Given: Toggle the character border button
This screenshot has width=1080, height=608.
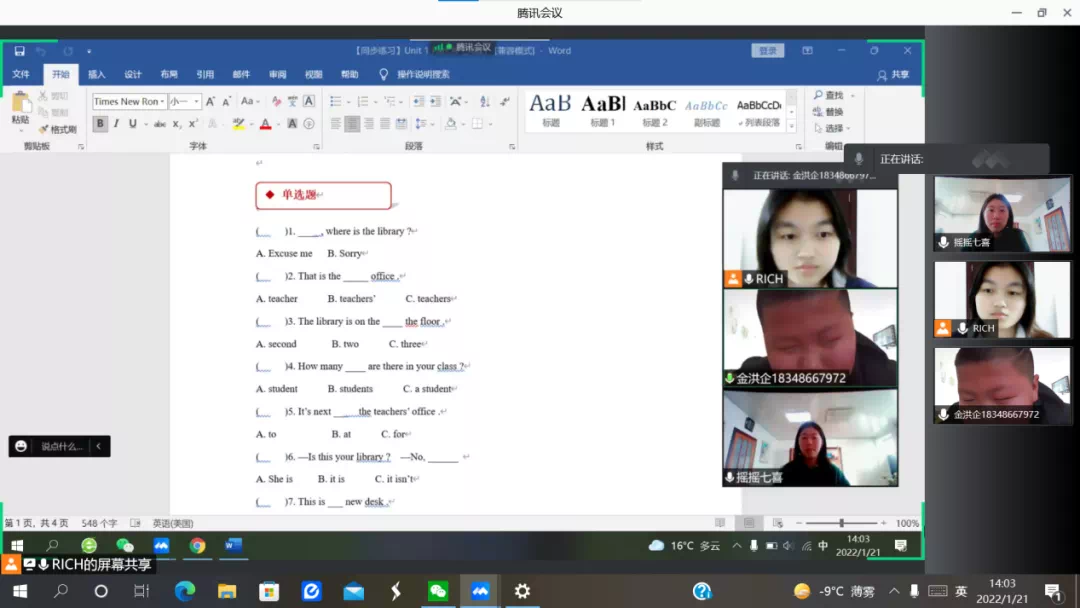Looking at the screenshot, I should click(x=309, y=101).
